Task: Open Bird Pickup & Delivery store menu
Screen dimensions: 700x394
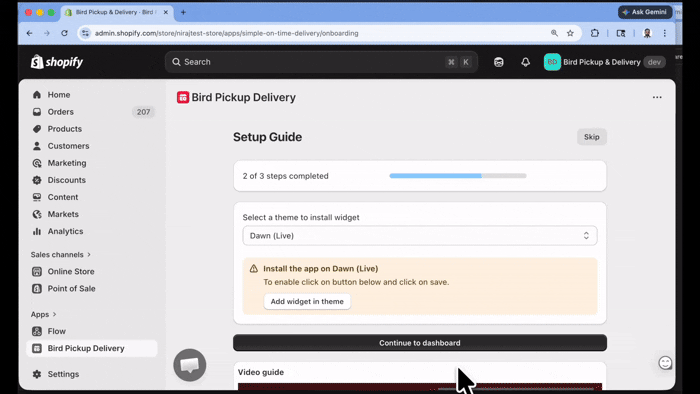Action: 604,62
